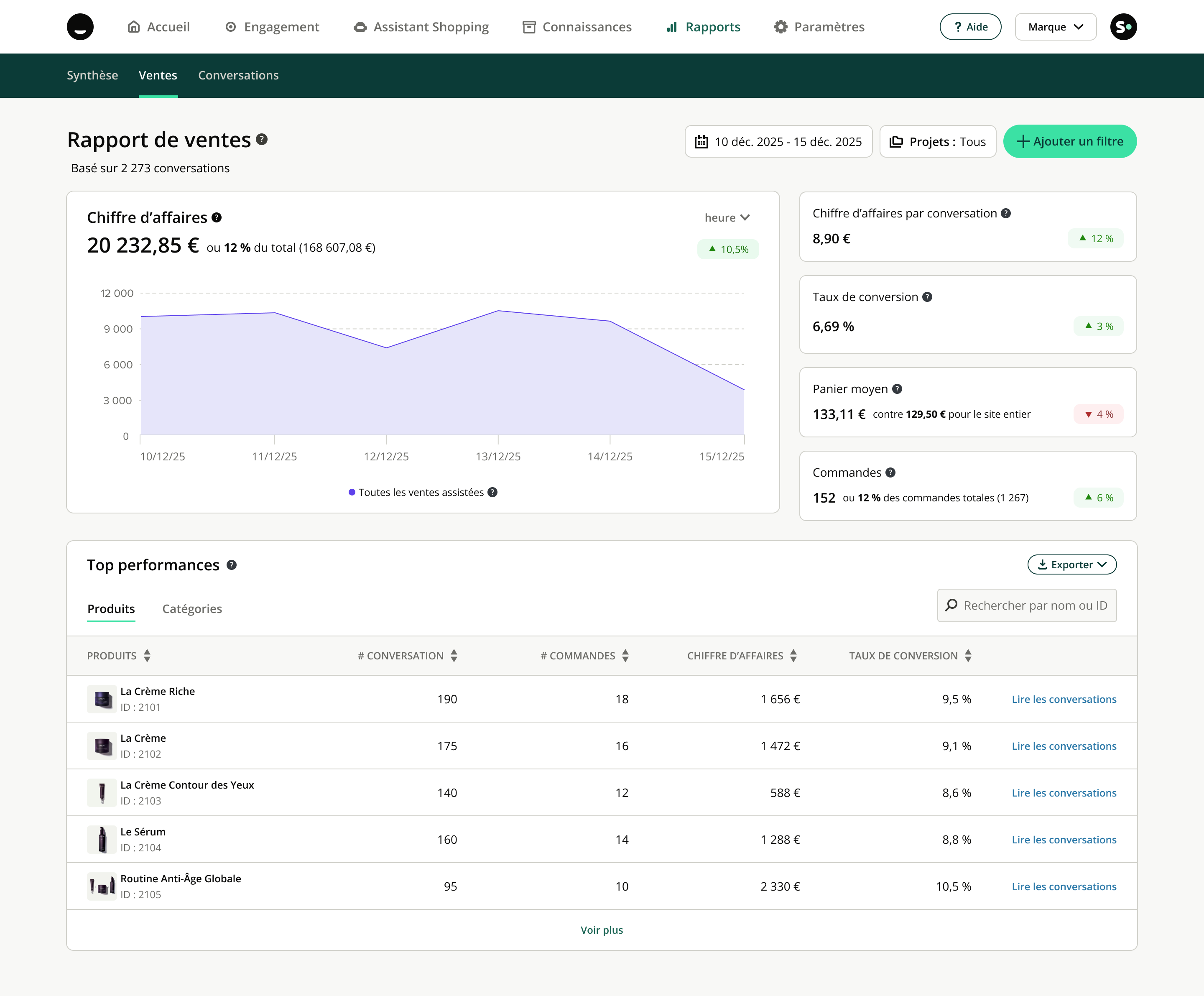Sort table by Chiffre d'affaires column

coord(793,655)
